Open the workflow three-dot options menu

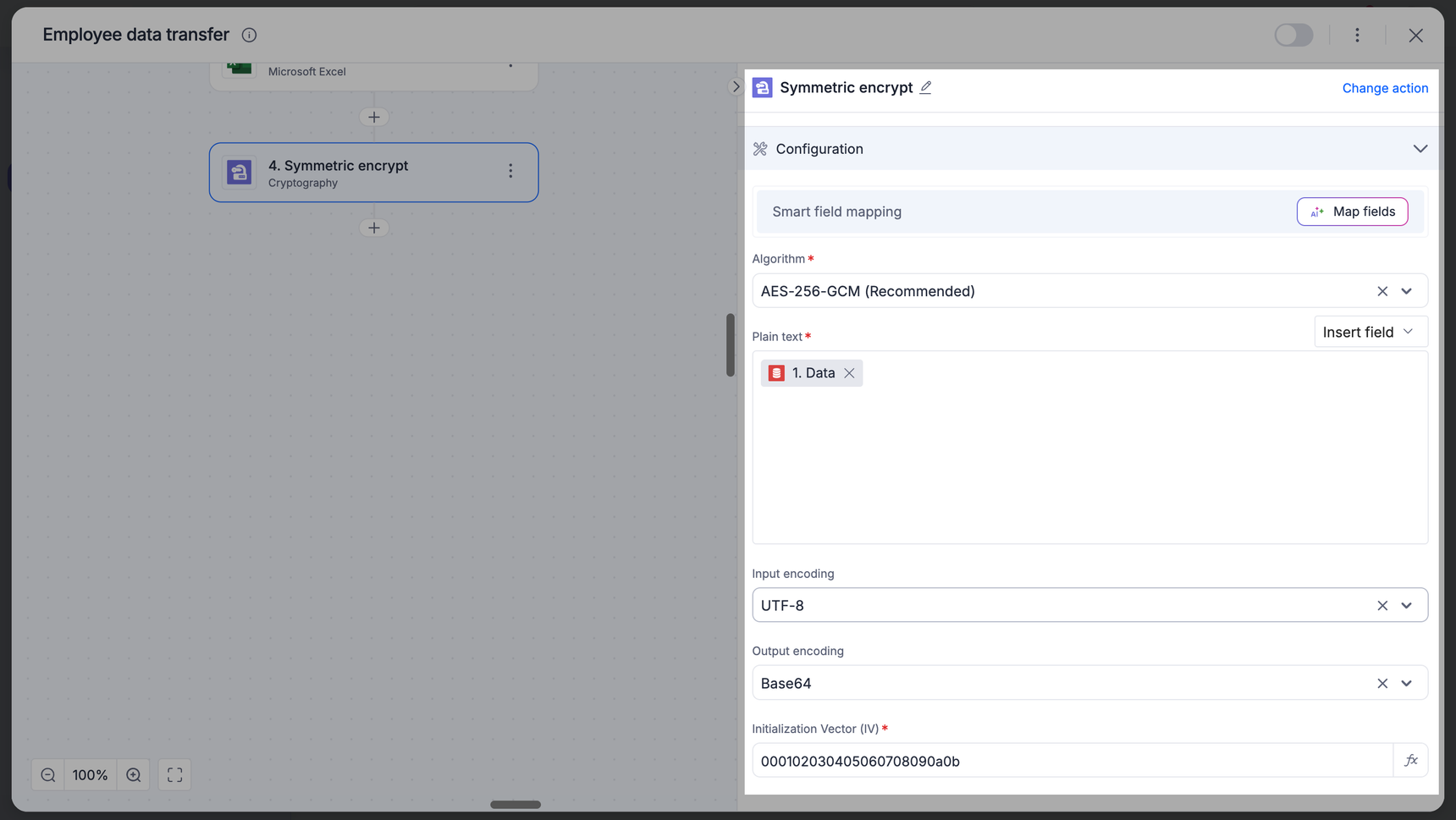pos(1357,36)
